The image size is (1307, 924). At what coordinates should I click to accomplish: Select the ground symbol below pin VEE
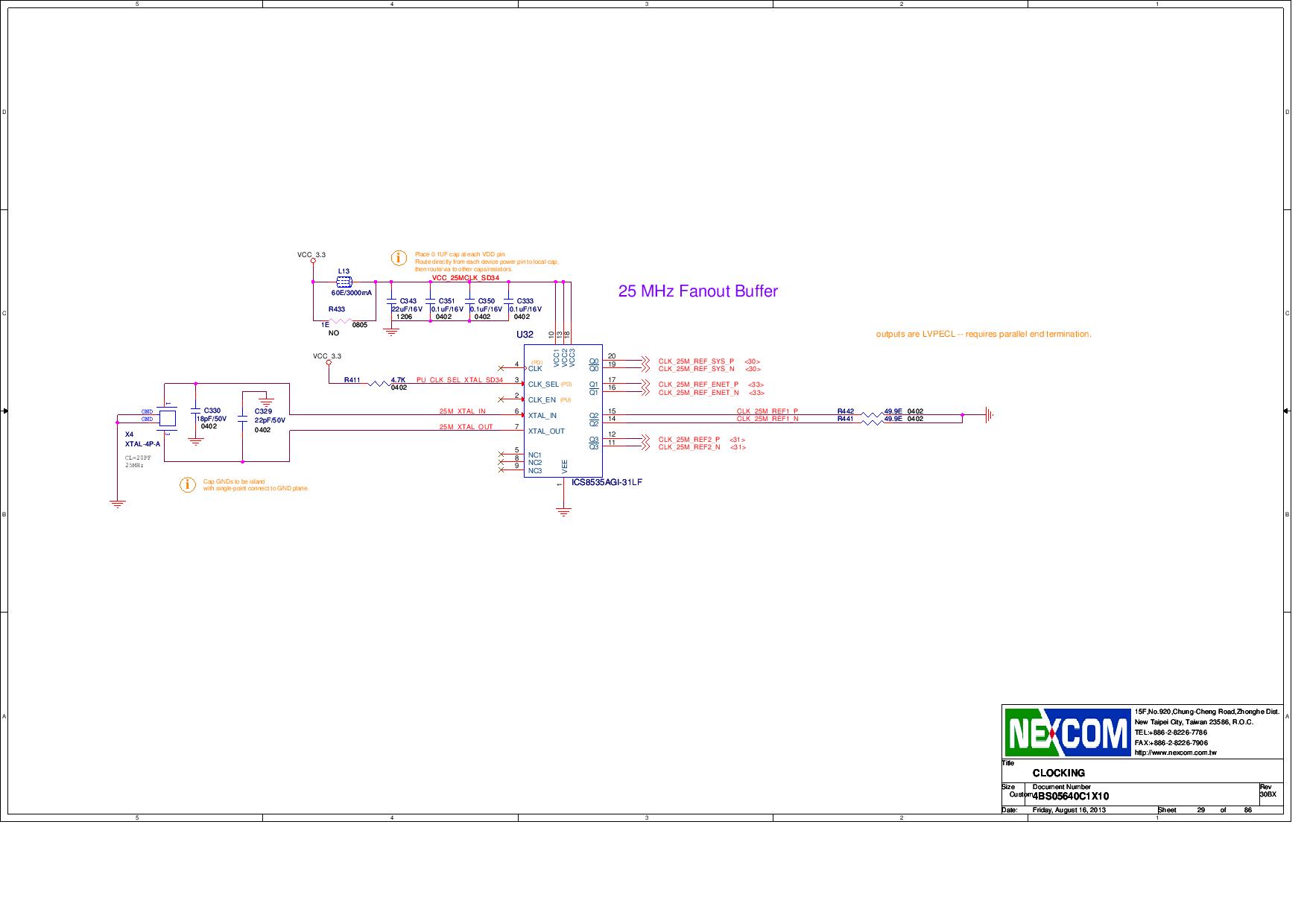(563, 510)
